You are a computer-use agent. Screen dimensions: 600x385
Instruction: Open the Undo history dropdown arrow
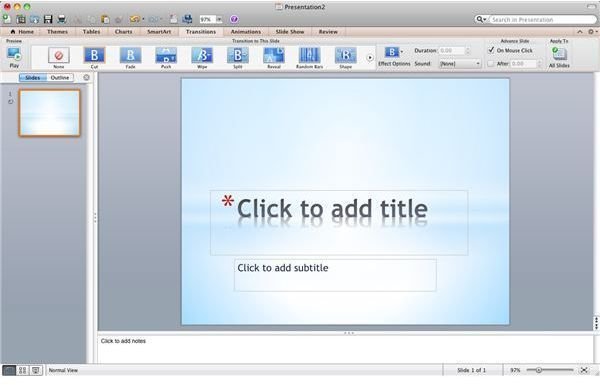(143, 19)
